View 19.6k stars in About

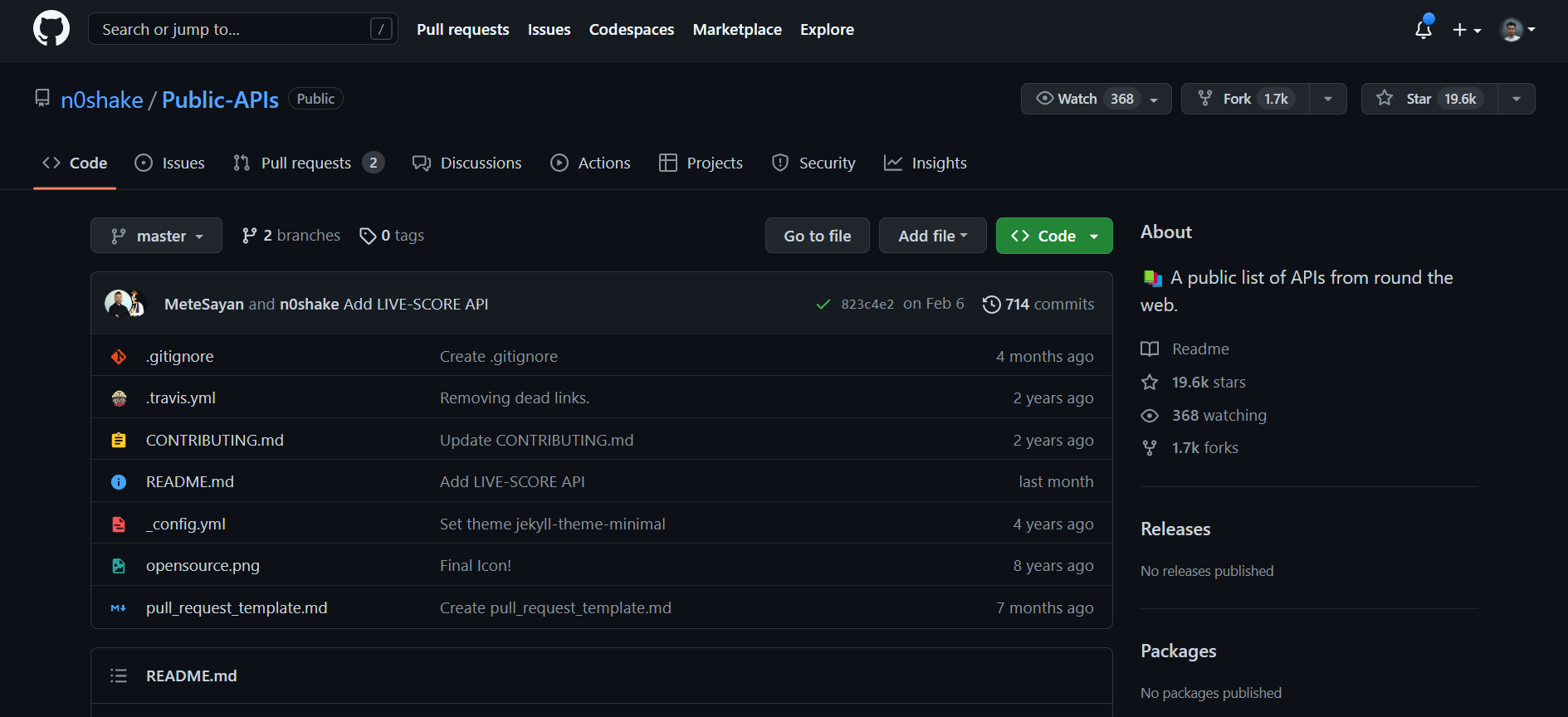coord(1194,382)
